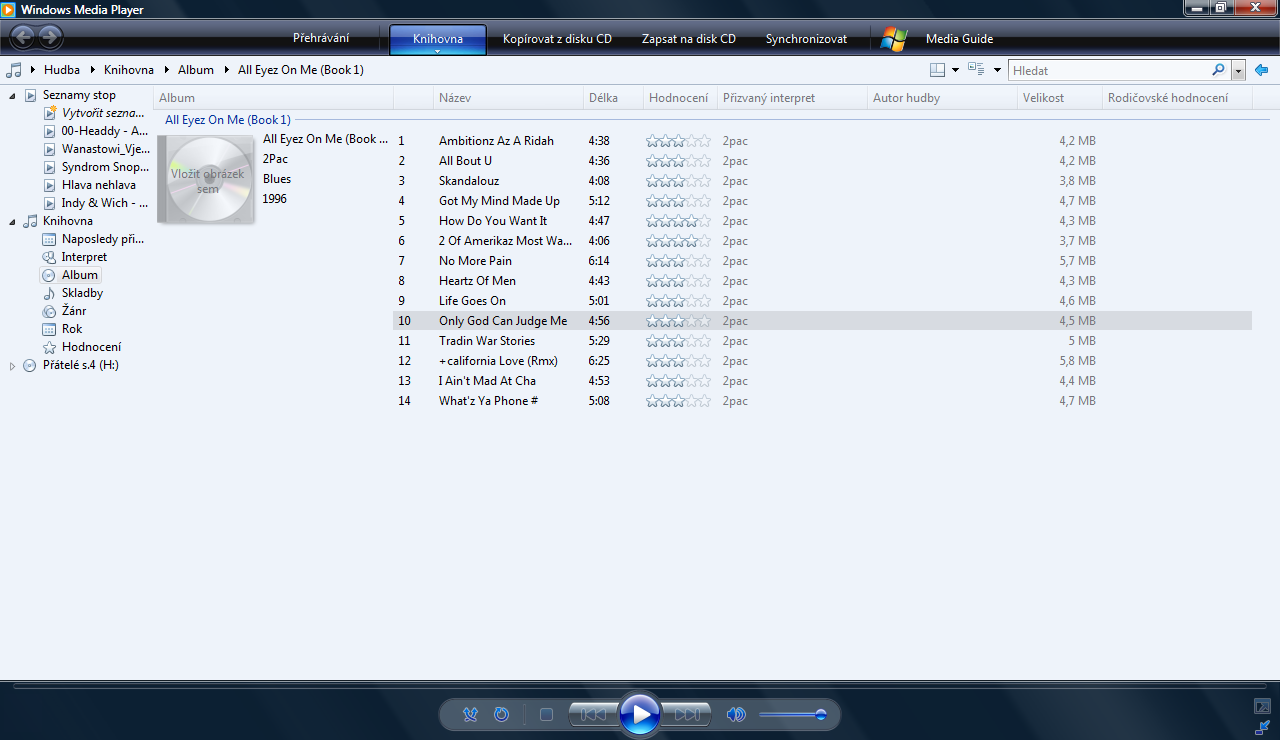The height and width of the screenshot is (740, 1280).
Task: Mute the volume
Action: pyautogui.click(x=736, y=715)
